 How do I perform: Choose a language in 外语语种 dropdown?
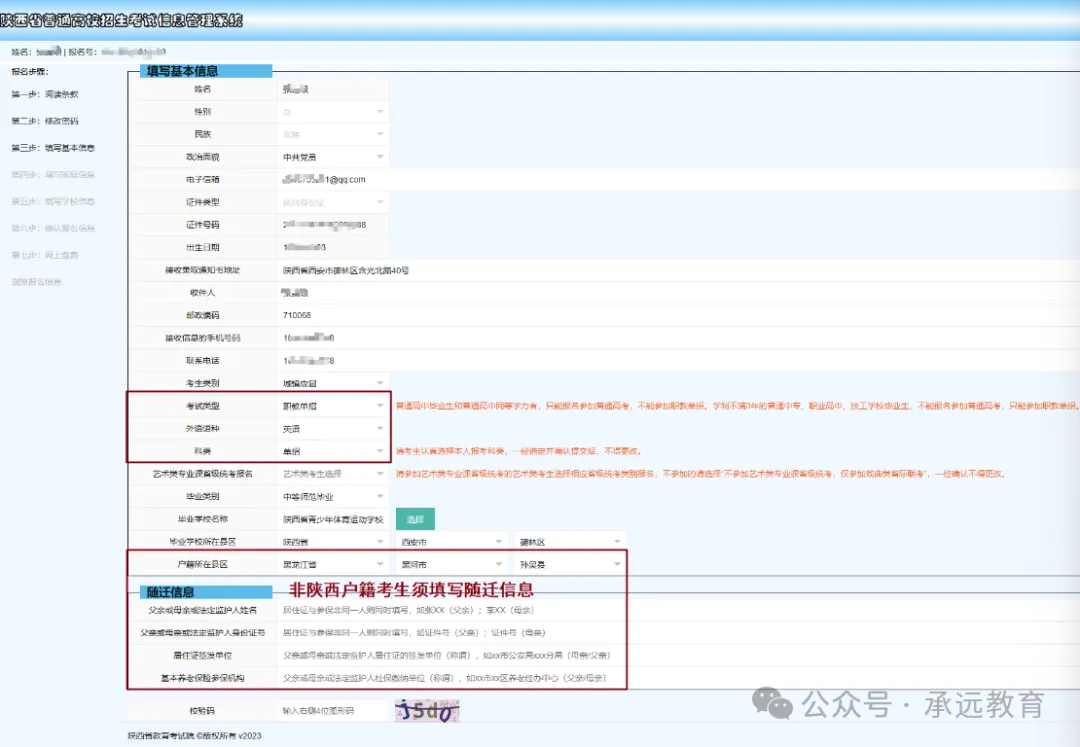tap(333, 429)
